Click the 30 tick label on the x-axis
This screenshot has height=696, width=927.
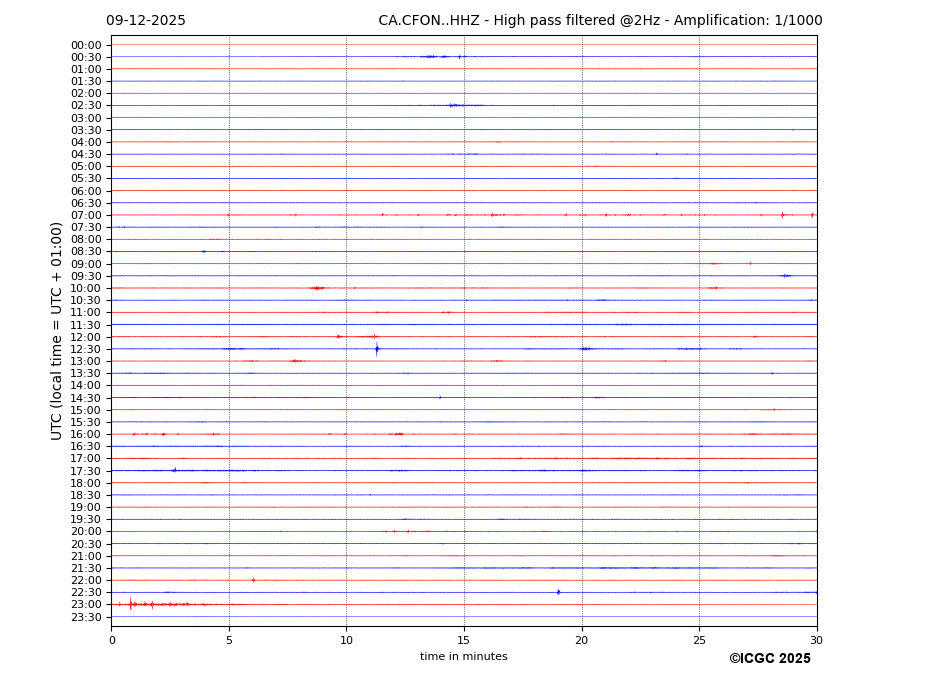(x=816, y=640)
